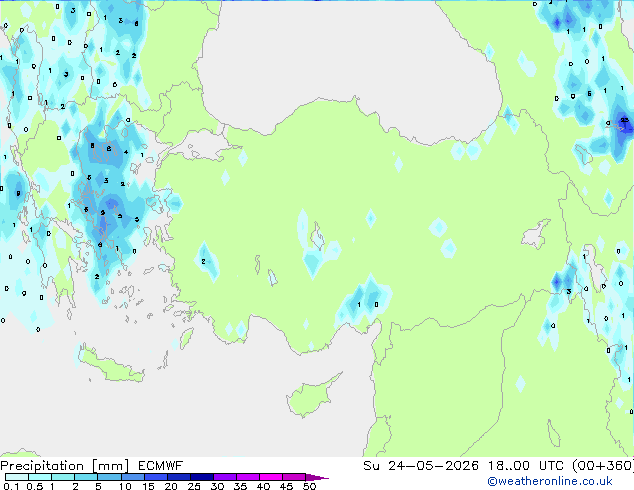Click the "45" legend scale label
This screenshot has width=634, height=490.
(286, 486)
